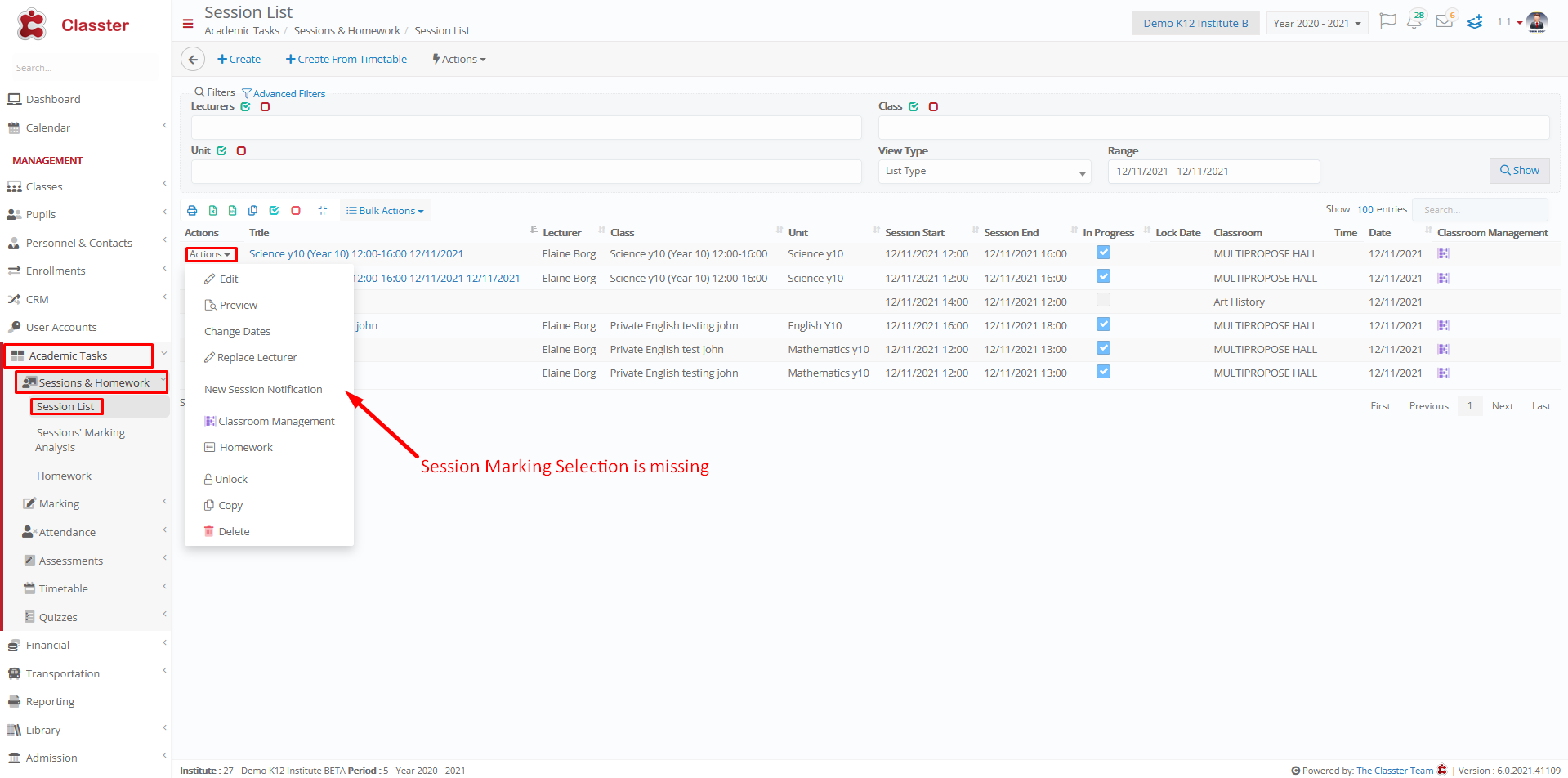Toggle In Progress checkbox for second Science y10 row
The image size is (1568, 778).
click(x=1103, y=276)
